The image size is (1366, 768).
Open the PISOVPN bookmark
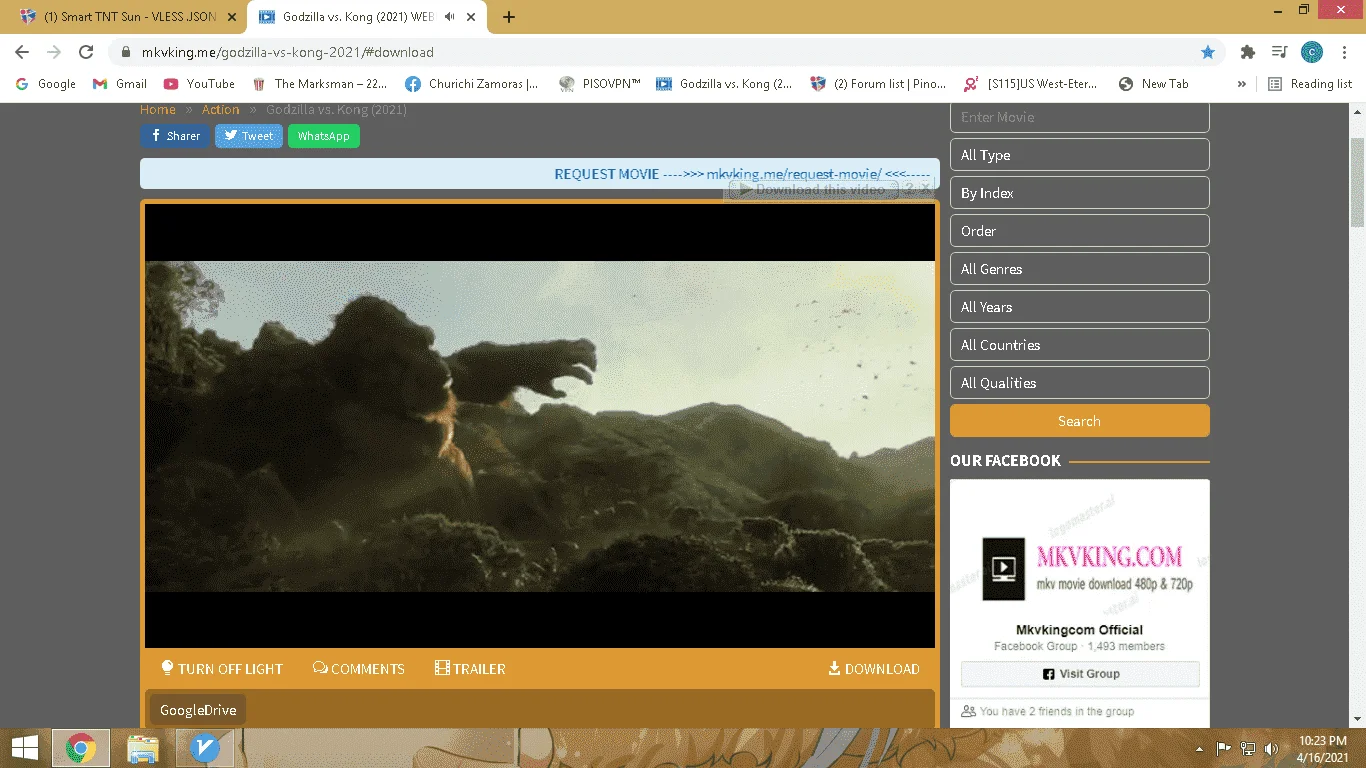pyautogui.click(x=600, y=84)
